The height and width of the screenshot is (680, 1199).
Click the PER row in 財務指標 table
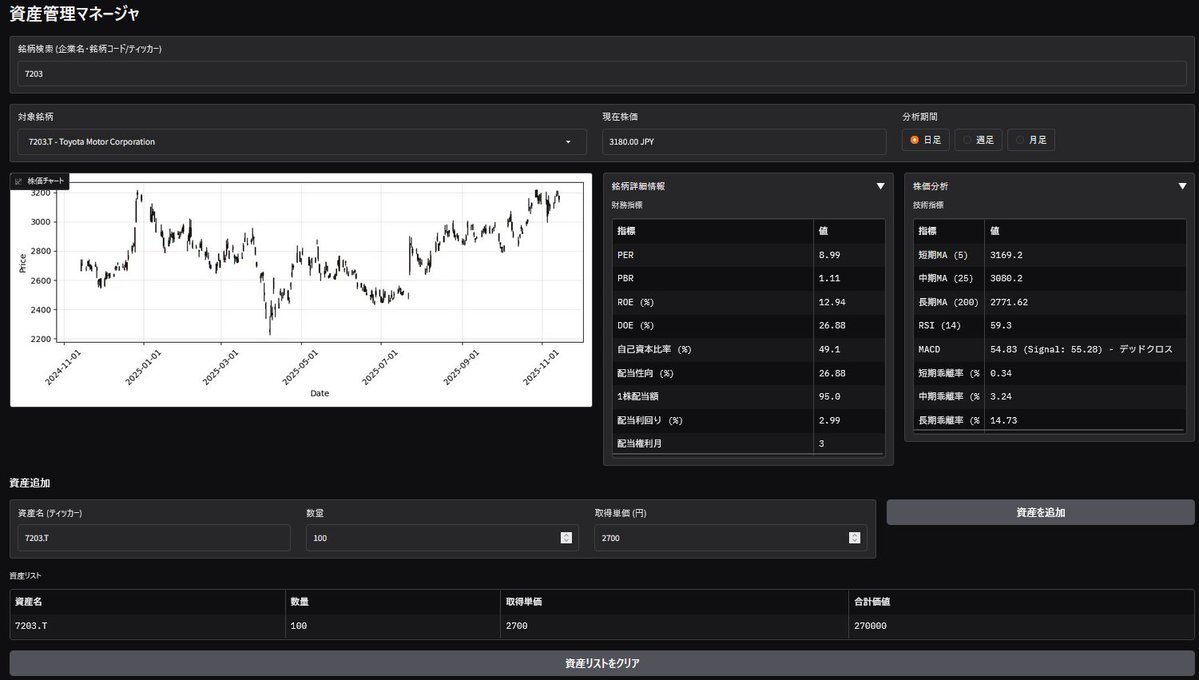pyautogui.click(x=713, y=255)
